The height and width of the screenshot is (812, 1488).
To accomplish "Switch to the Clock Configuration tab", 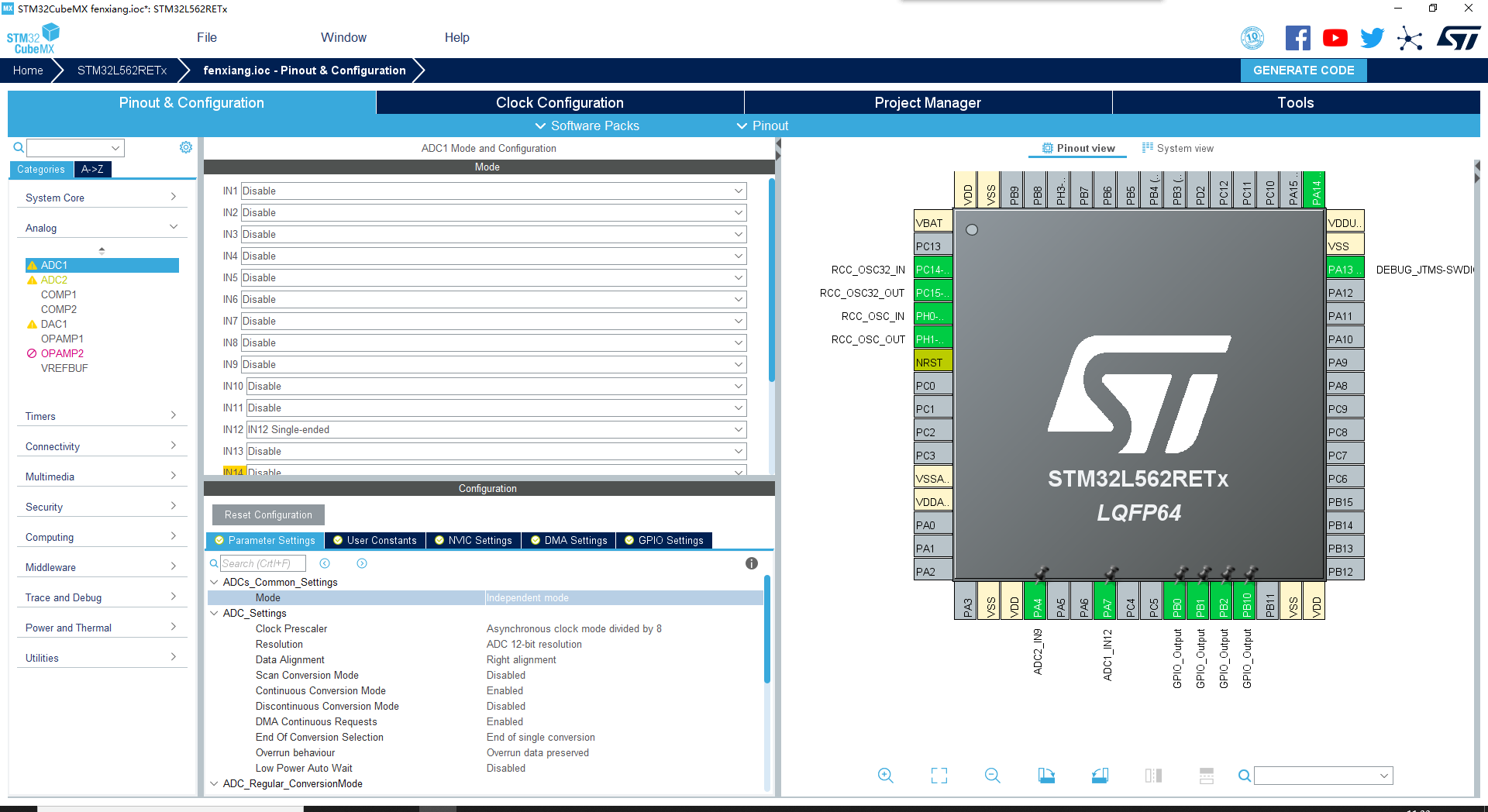I will click(x=560, y=102).
